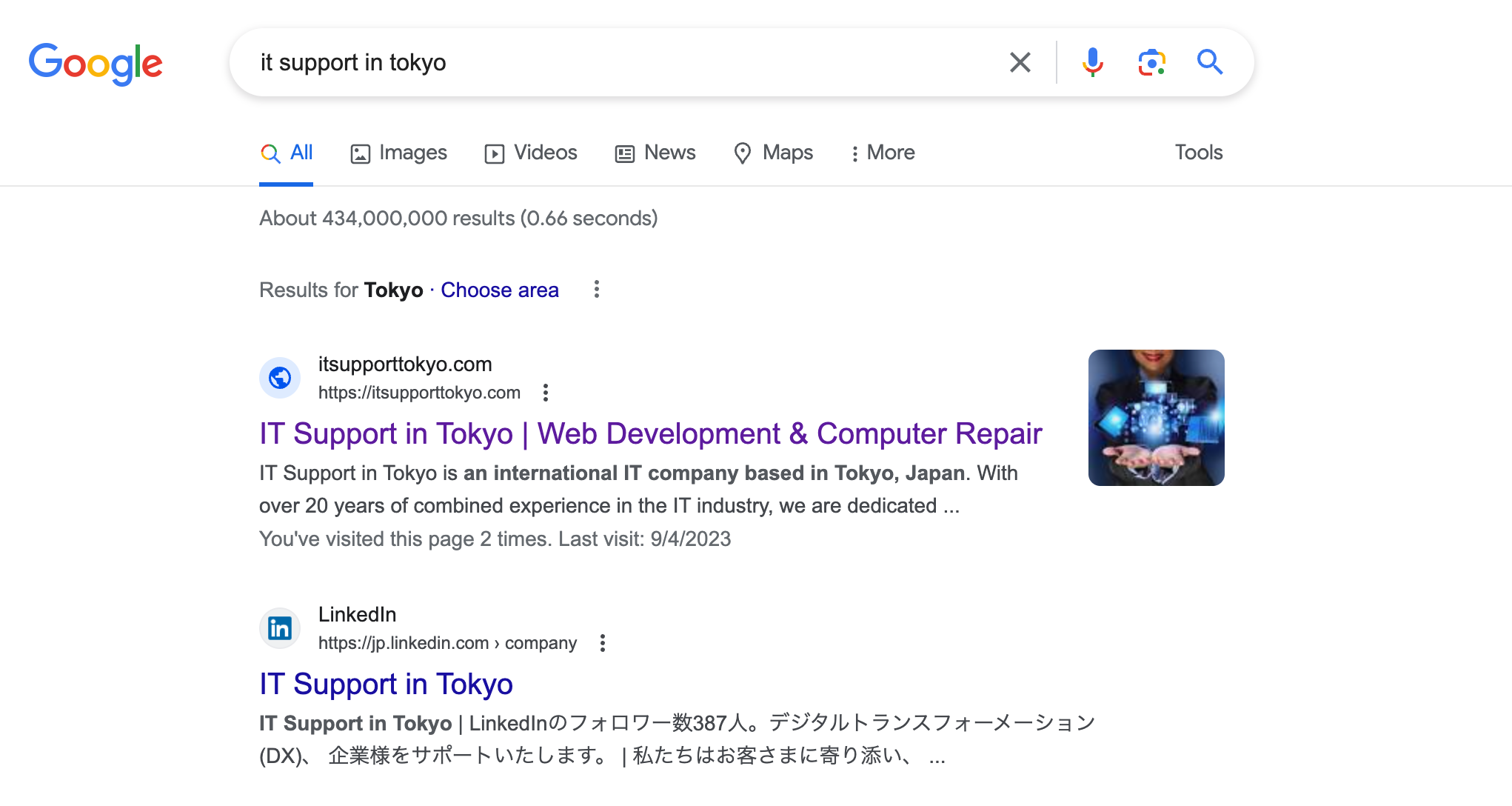The image size is (1512, 806).
Task: Click jp.linkedin.com › company URL text
Action: (447, 643)
